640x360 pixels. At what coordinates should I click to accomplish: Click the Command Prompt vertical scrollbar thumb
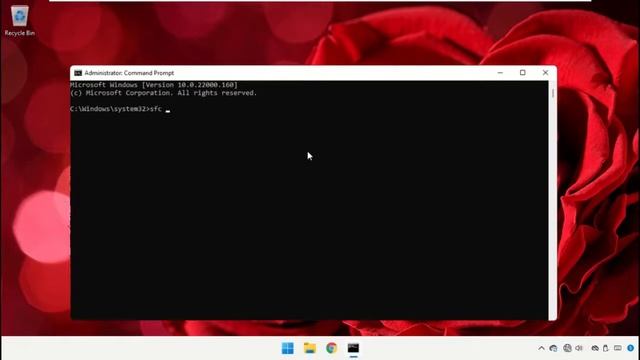point(553,93)
